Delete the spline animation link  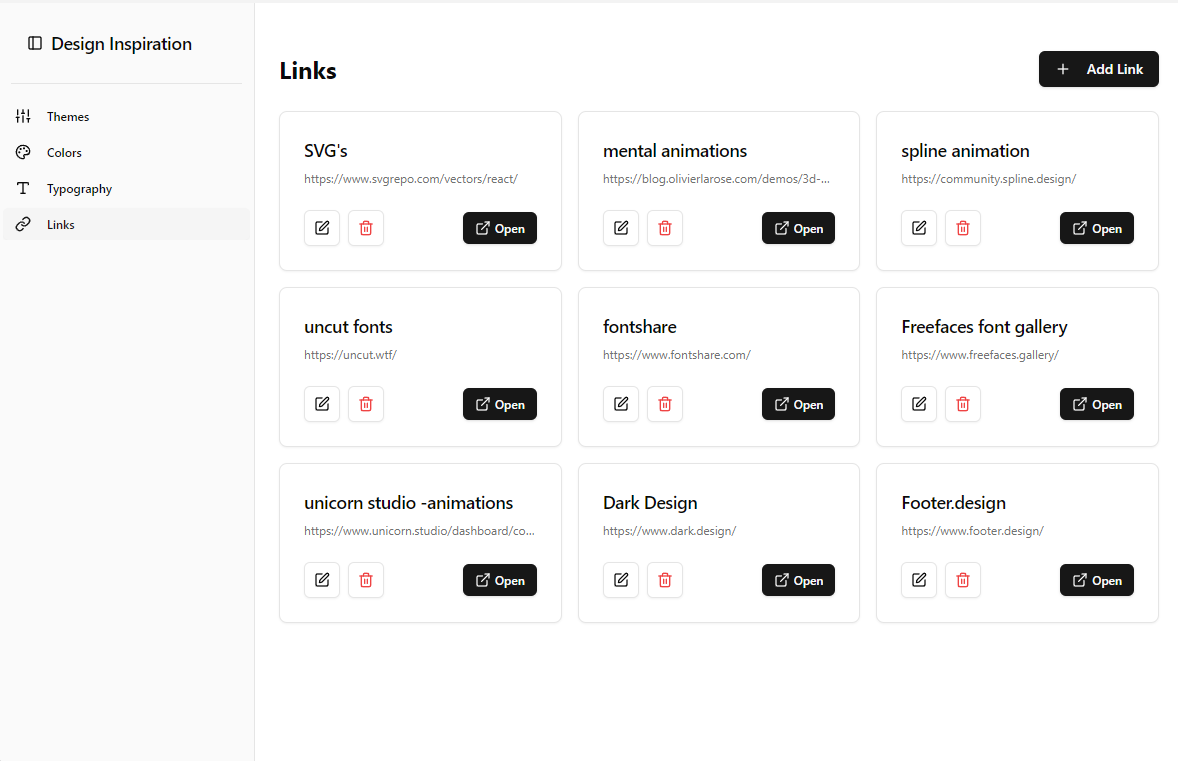963,228
